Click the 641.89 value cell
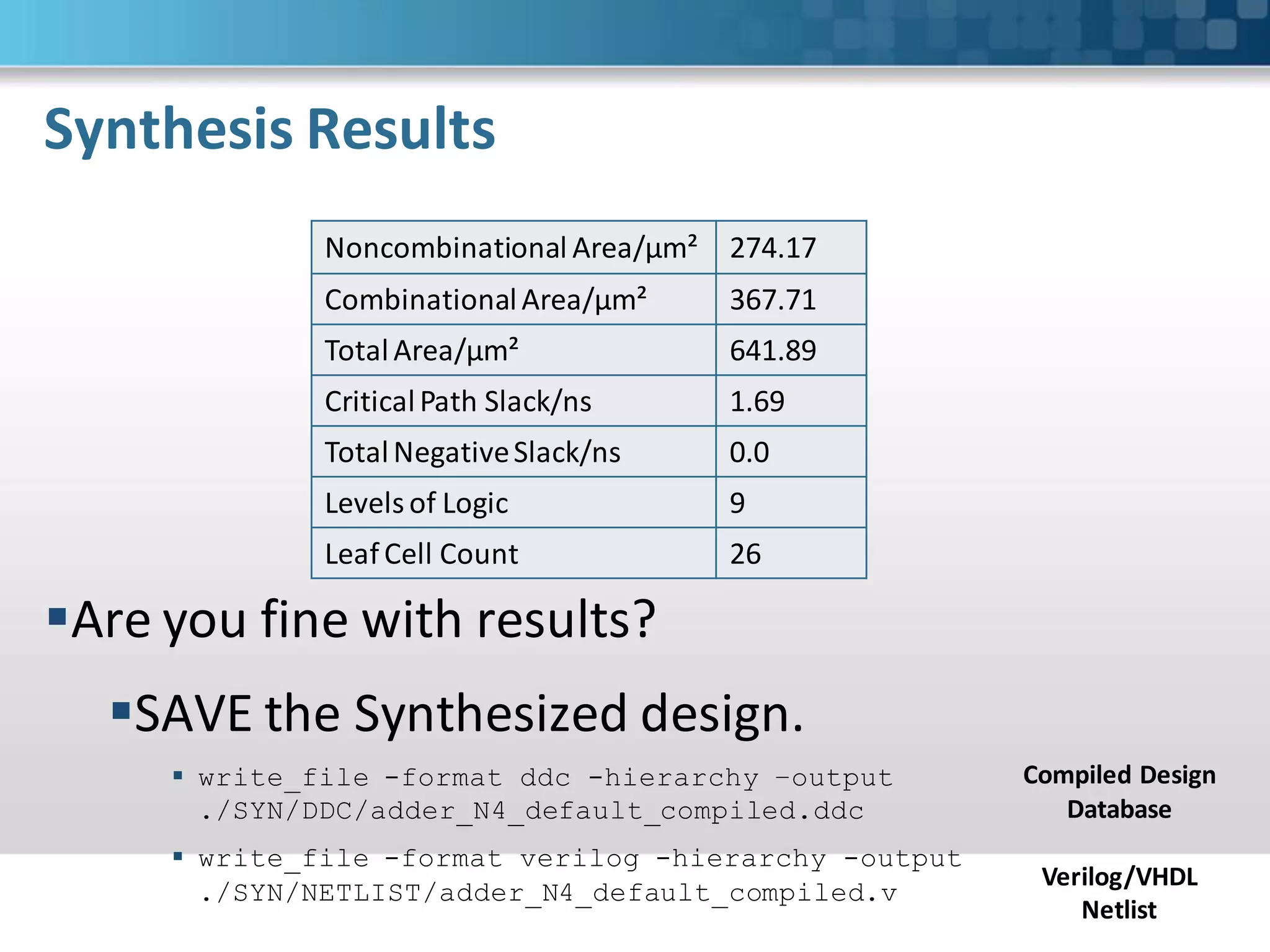The height and width of the screenshot is (952, 1270). 773,351
